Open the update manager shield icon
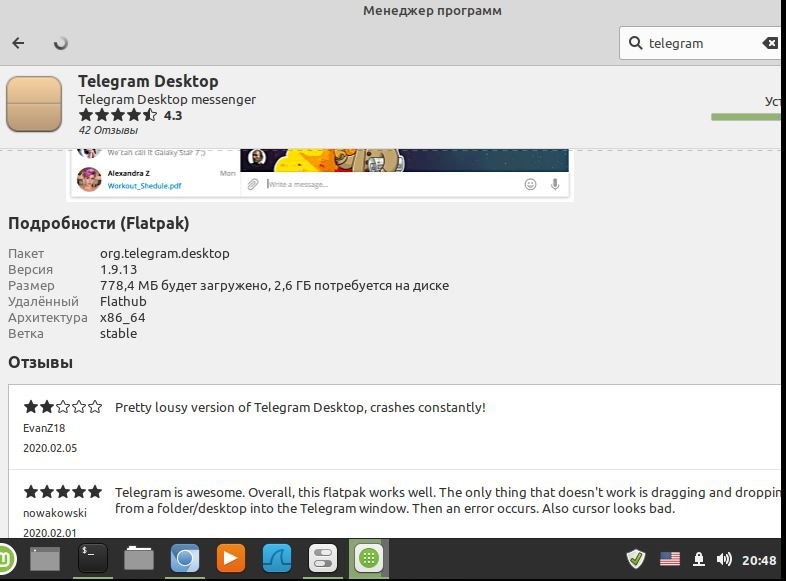The width and height of the screenshot is (786, 581). [x=636, y=559]
